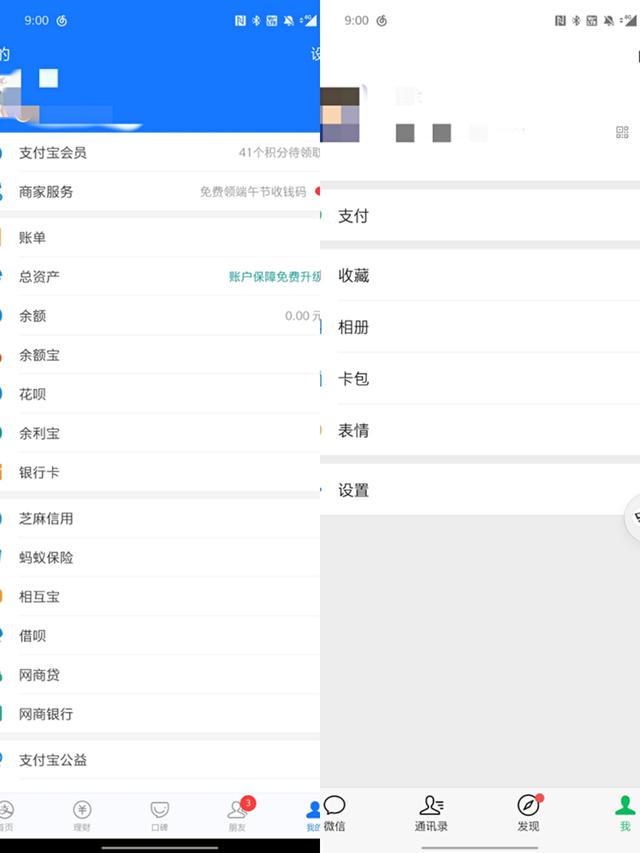The height and width of the screenshot is (853, 640).
Task: Open 借呗 row
Action: coord(160,635)
